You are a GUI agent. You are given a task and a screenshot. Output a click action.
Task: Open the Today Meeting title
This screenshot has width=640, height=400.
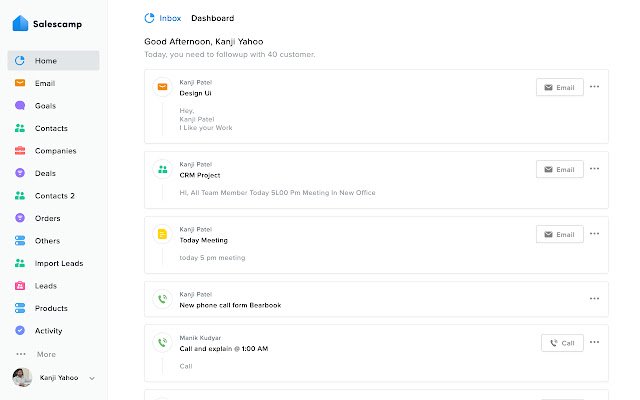coord(203,240)
